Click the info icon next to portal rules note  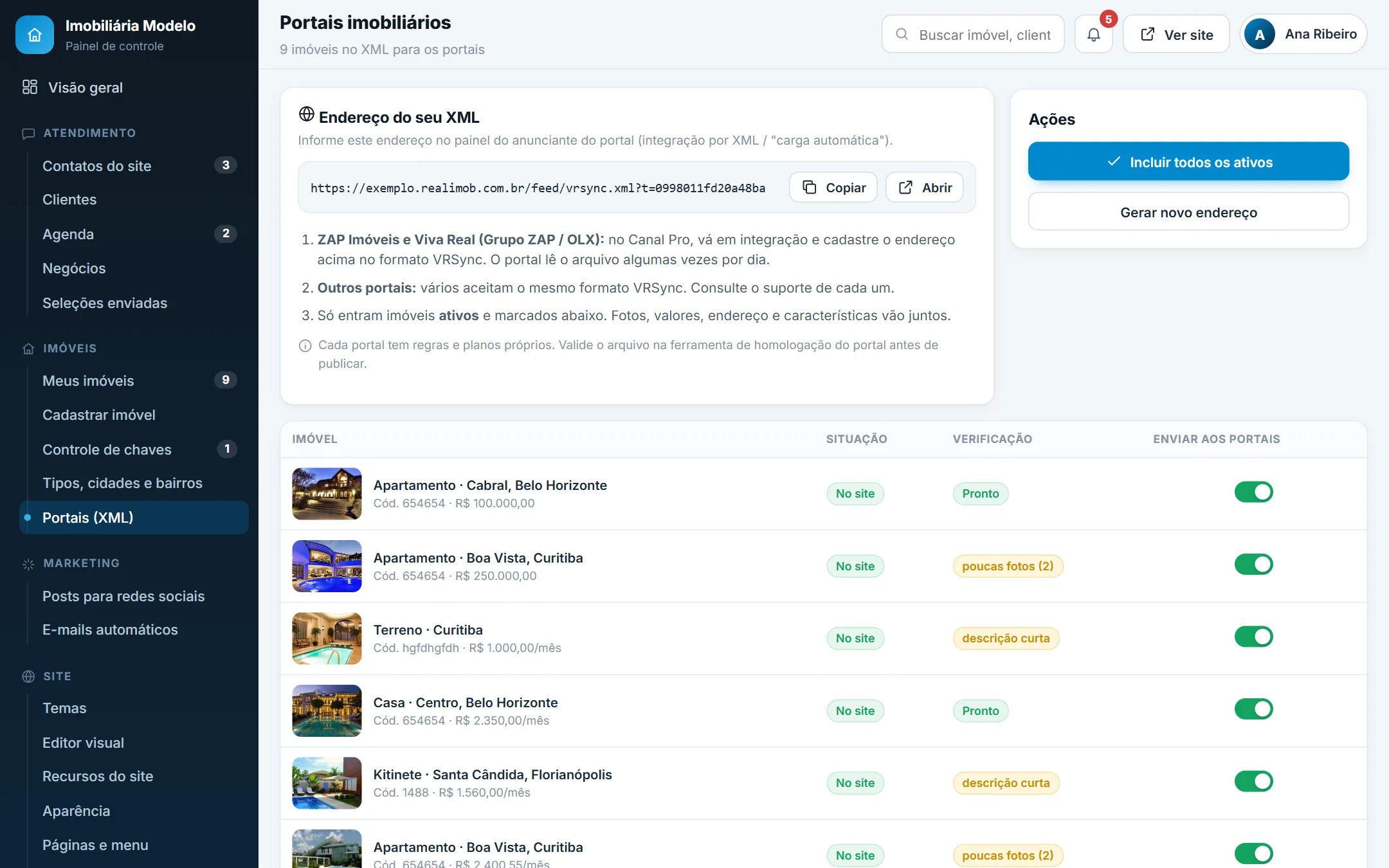[305, 345]
